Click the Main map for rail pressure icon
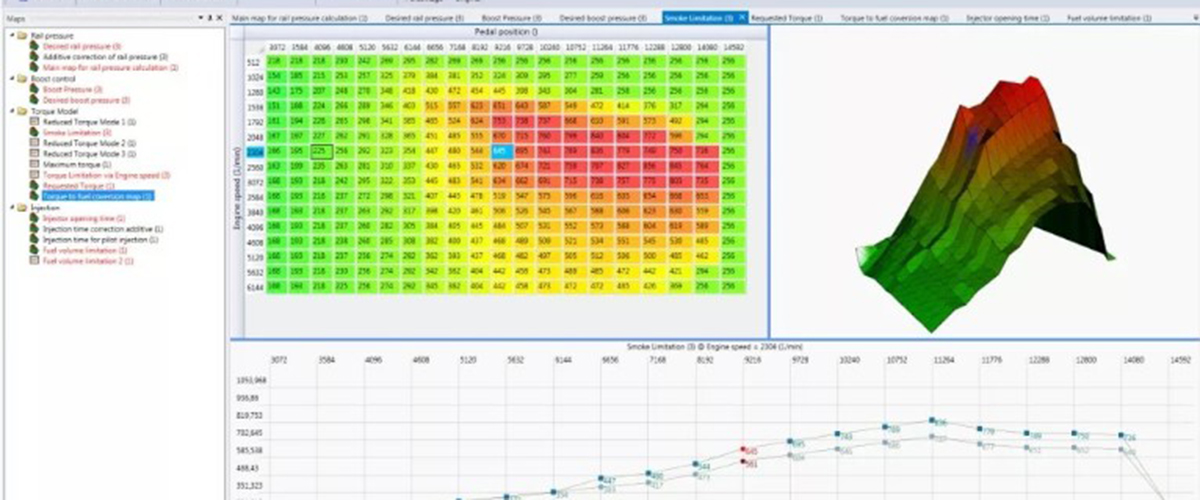Image resolution: width=1200 pixels, height=500 pixels. pos(34,67)
